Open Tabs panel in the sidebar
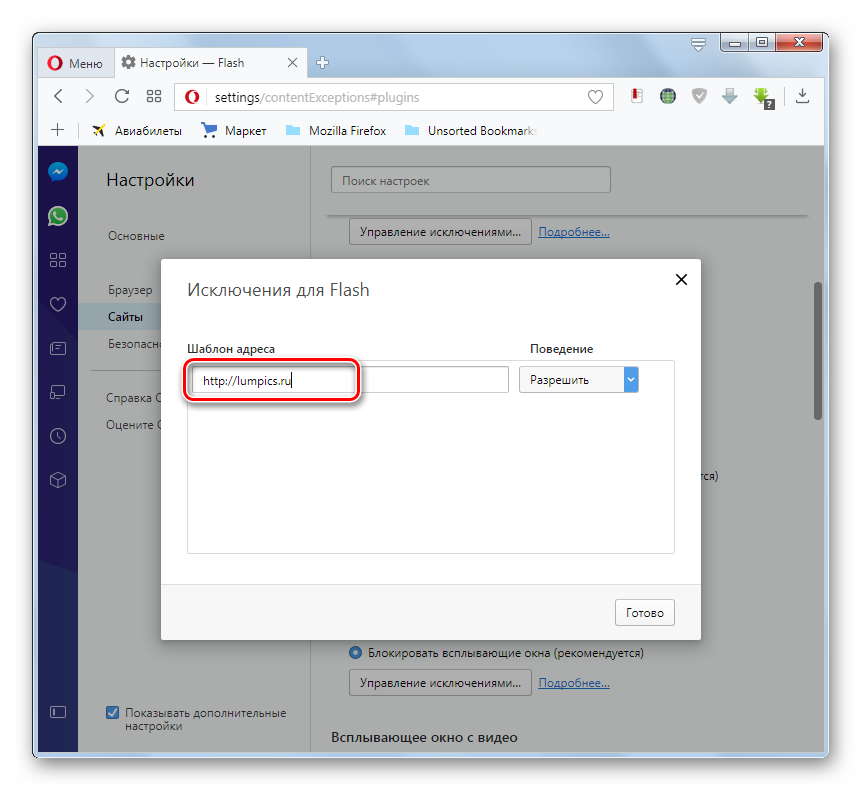The height and width of the screenshot is (791, 862). pyautogui.click(x=58, y=392)
